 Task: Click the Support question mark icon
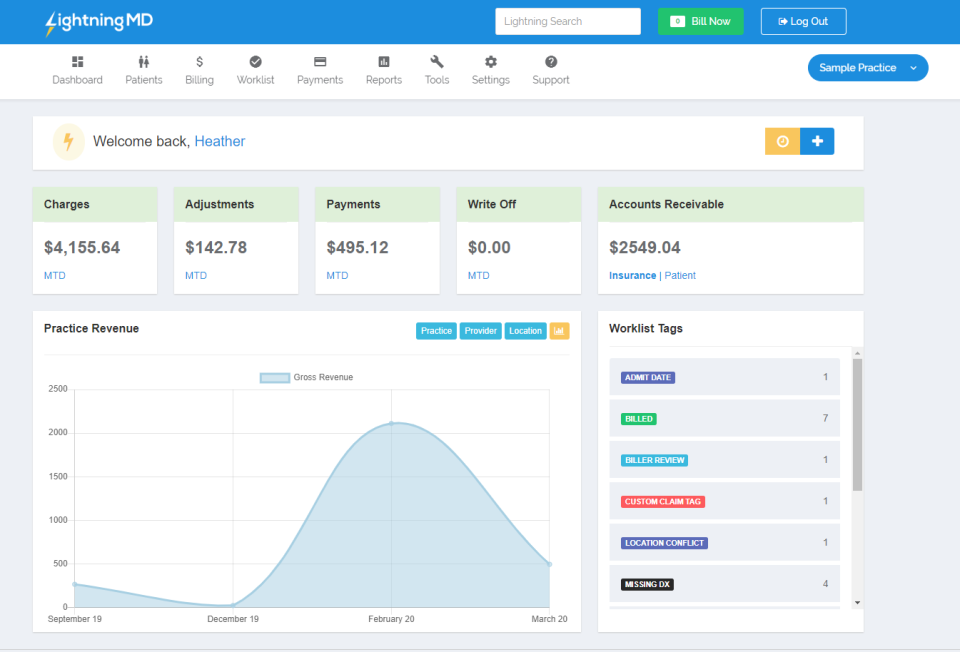click(551, 62)
